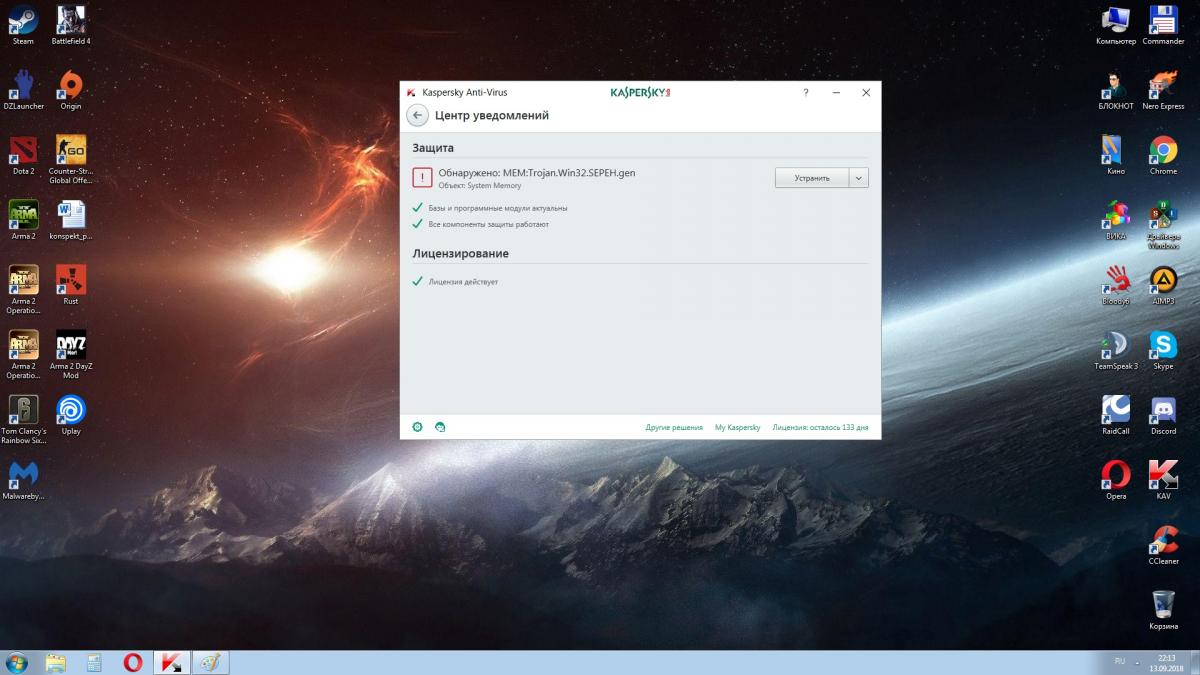Click Лицензия: осталось 133 дня link

820,427
